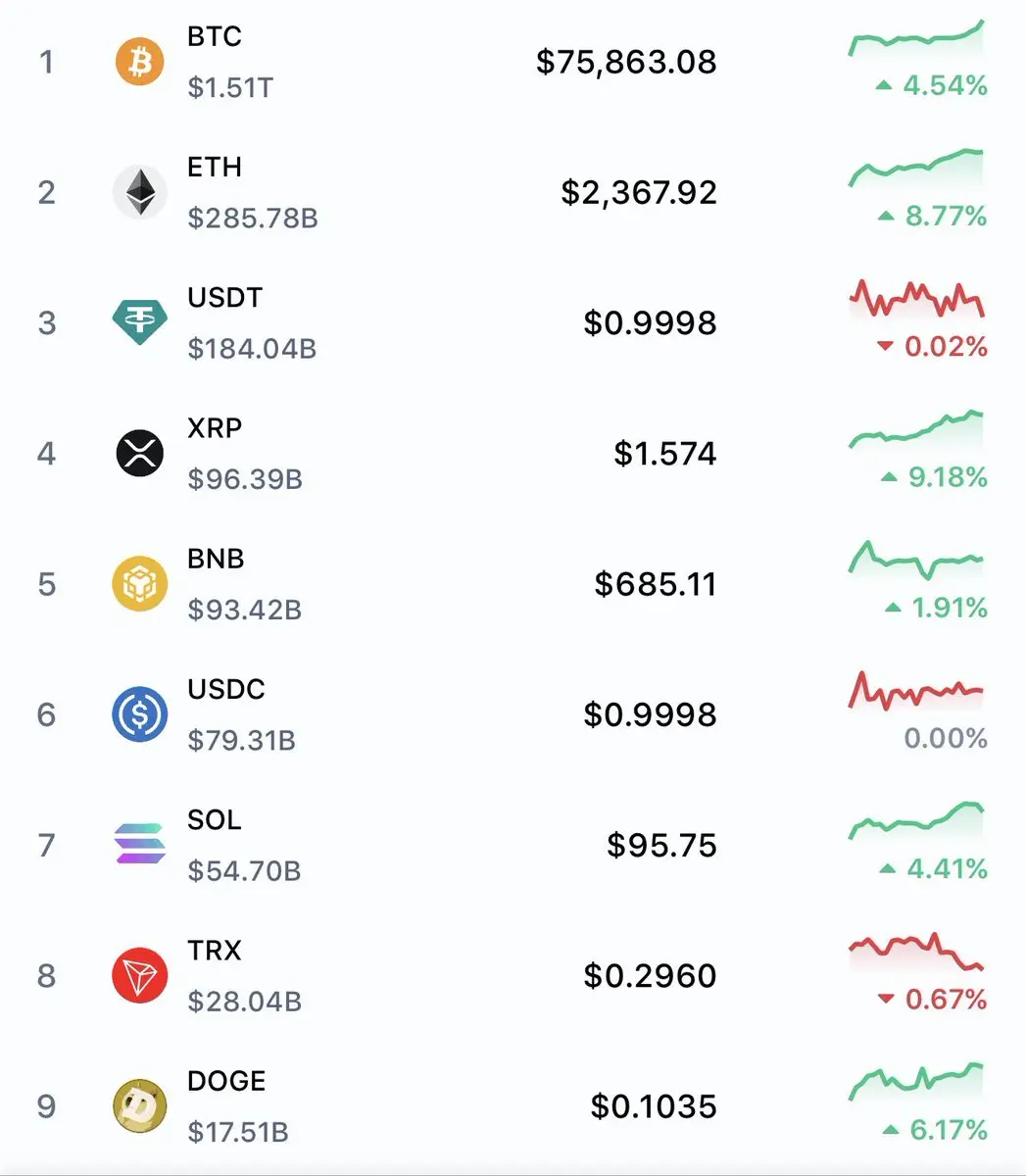This screenshot has width=1026, height=1176.
Task: Click the Solana gradient icon
Action: click(140, 845)
